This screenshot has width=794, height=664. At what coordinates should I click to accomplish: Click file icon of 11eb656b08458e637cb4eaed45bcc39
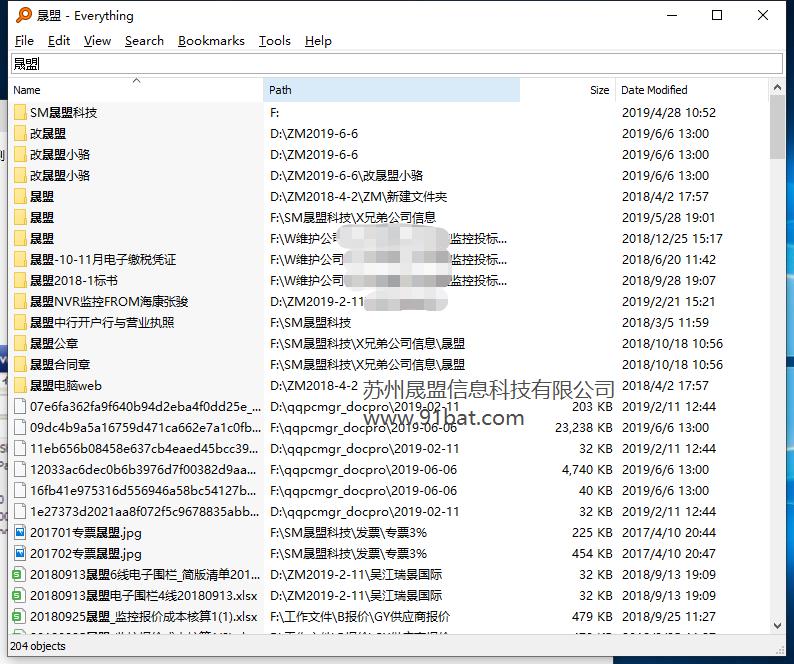[x=20, y=449]
